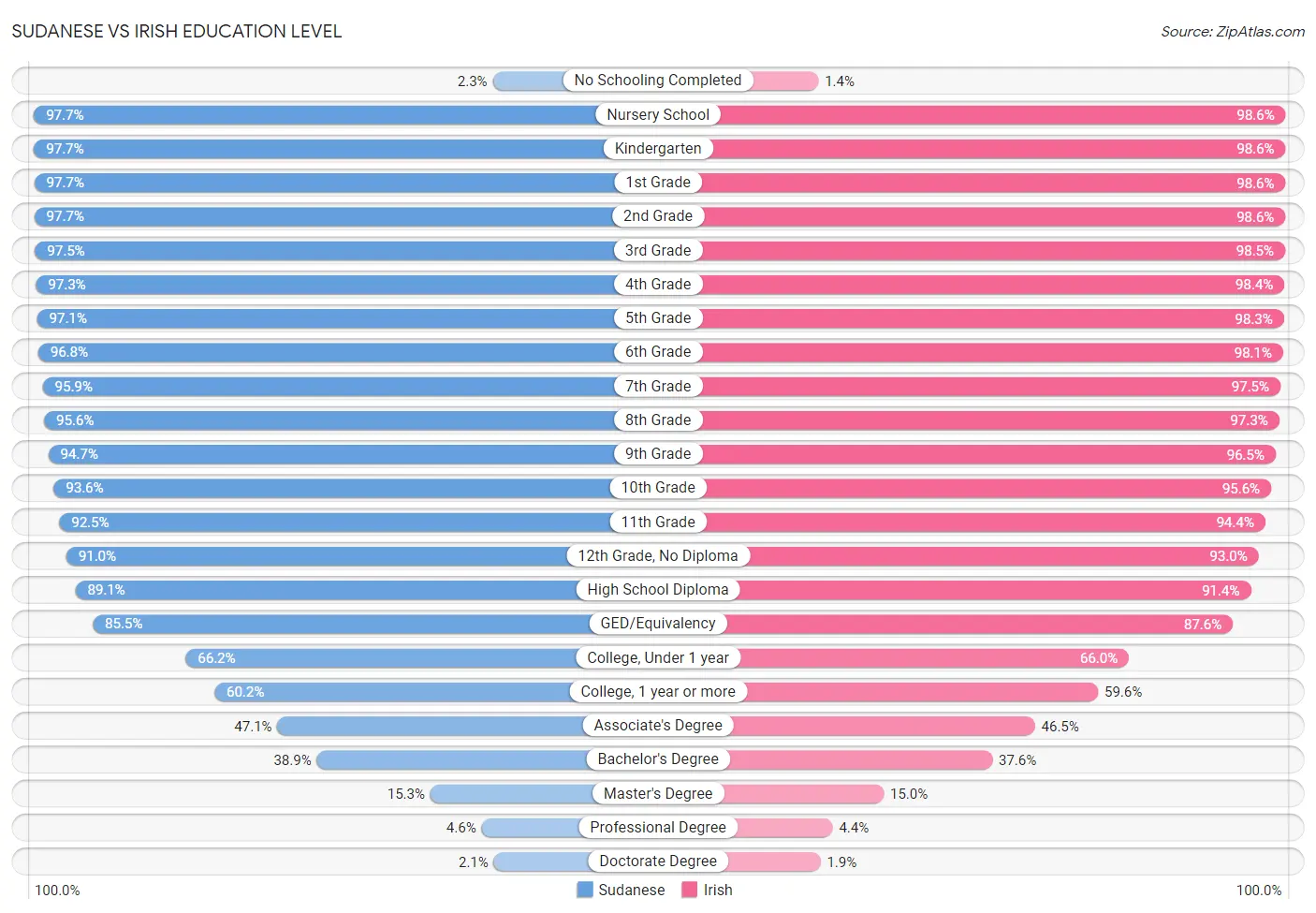Click the Professional Degree label
The width and height of the screenshot is (1316, 913).
click(x=658, y=827)
